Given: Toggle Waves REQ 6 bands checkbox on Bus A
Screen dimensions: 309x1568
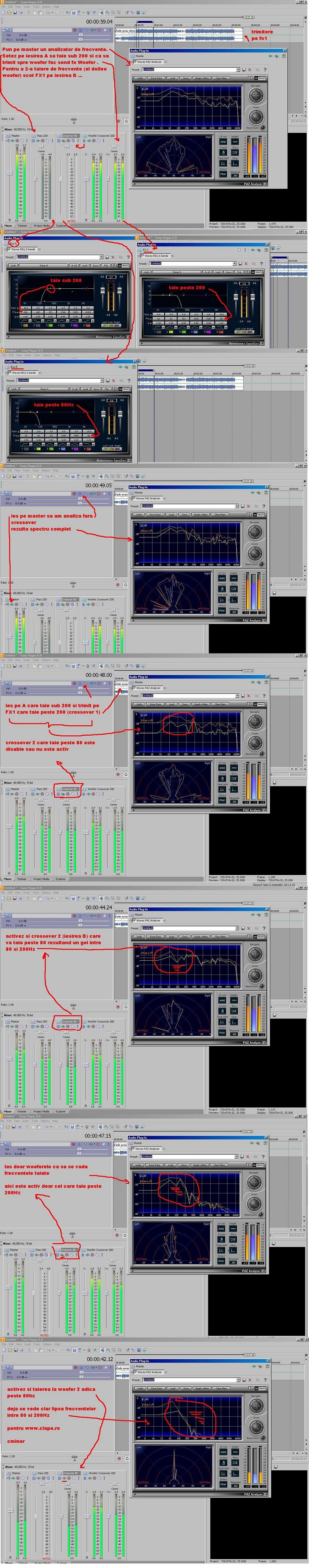Looking at the screenshot, I should coord(9,249).
